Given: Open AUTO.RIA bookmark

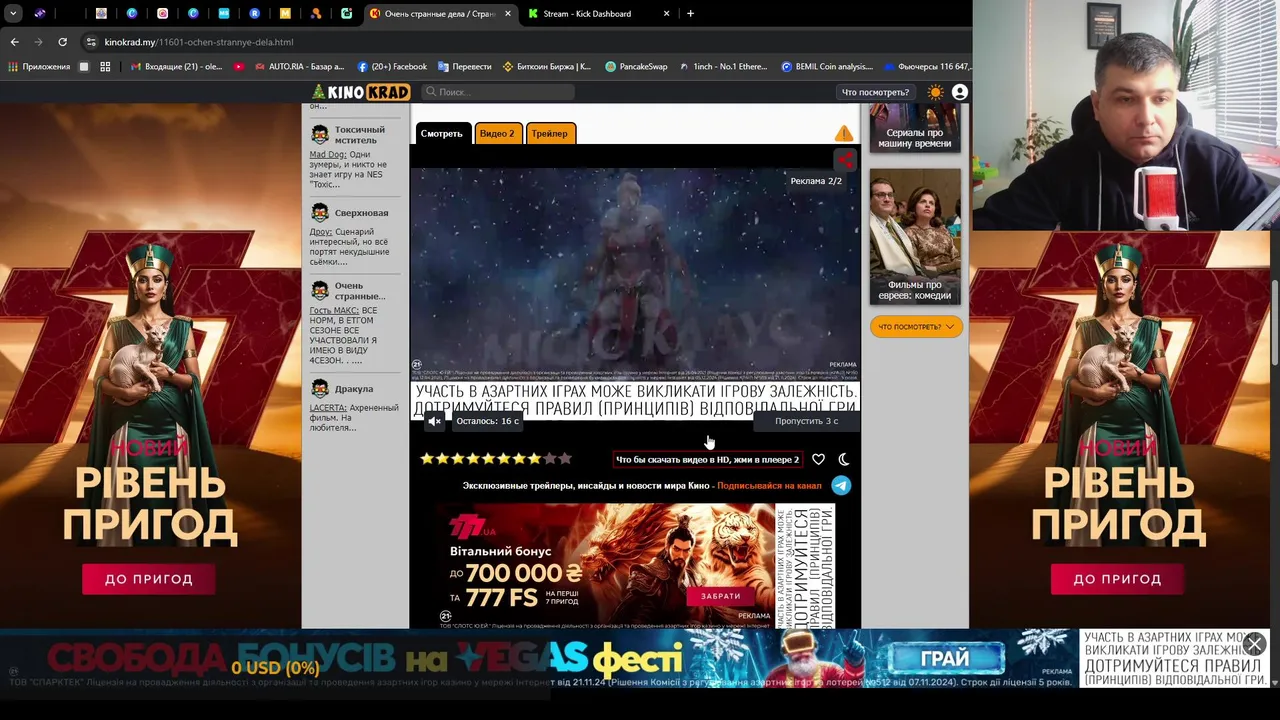Looking at the screenshot, I should [x=299, y=67].
